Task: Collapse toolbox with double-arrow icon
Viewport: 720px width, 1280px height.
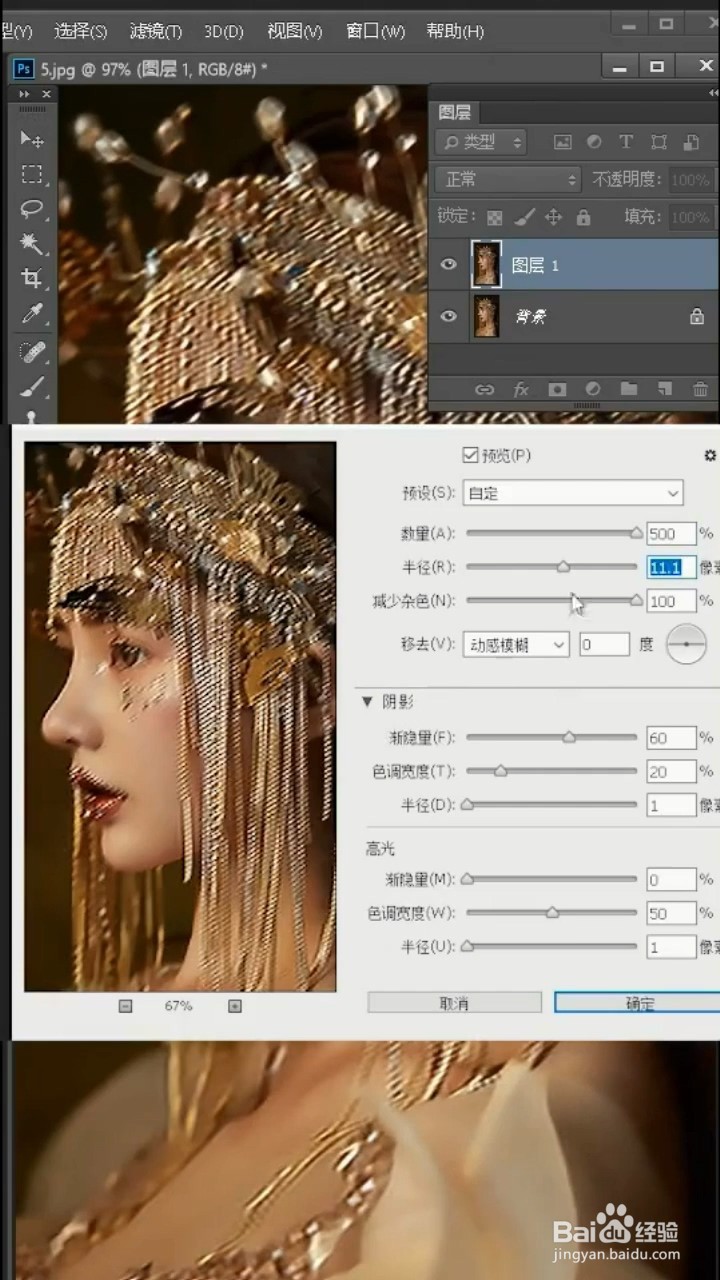Action: 24,94
